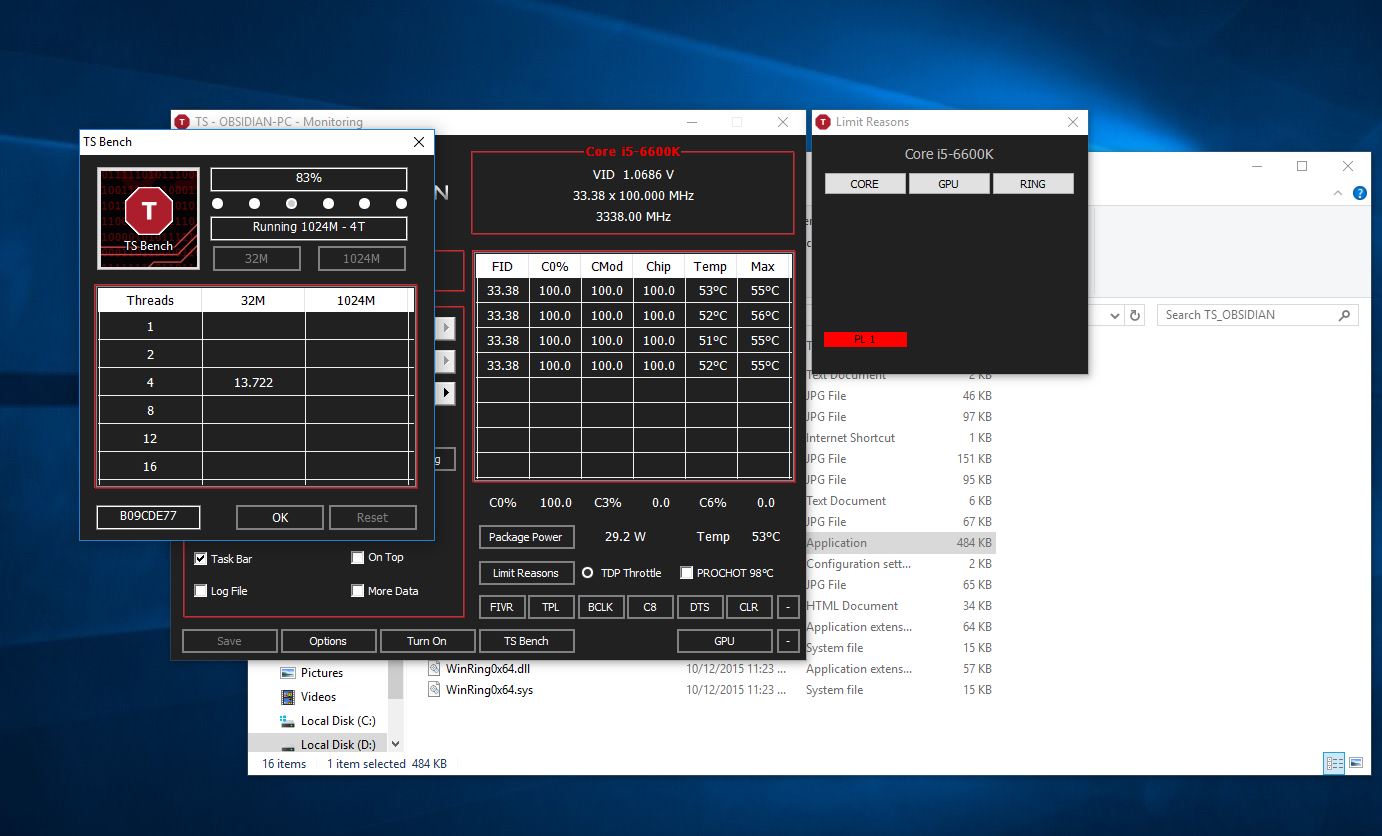This screenshot has width=1382, height=836.
Task: Click the 1024M test button
Action: pyautogui.click(x=362, y=259)
